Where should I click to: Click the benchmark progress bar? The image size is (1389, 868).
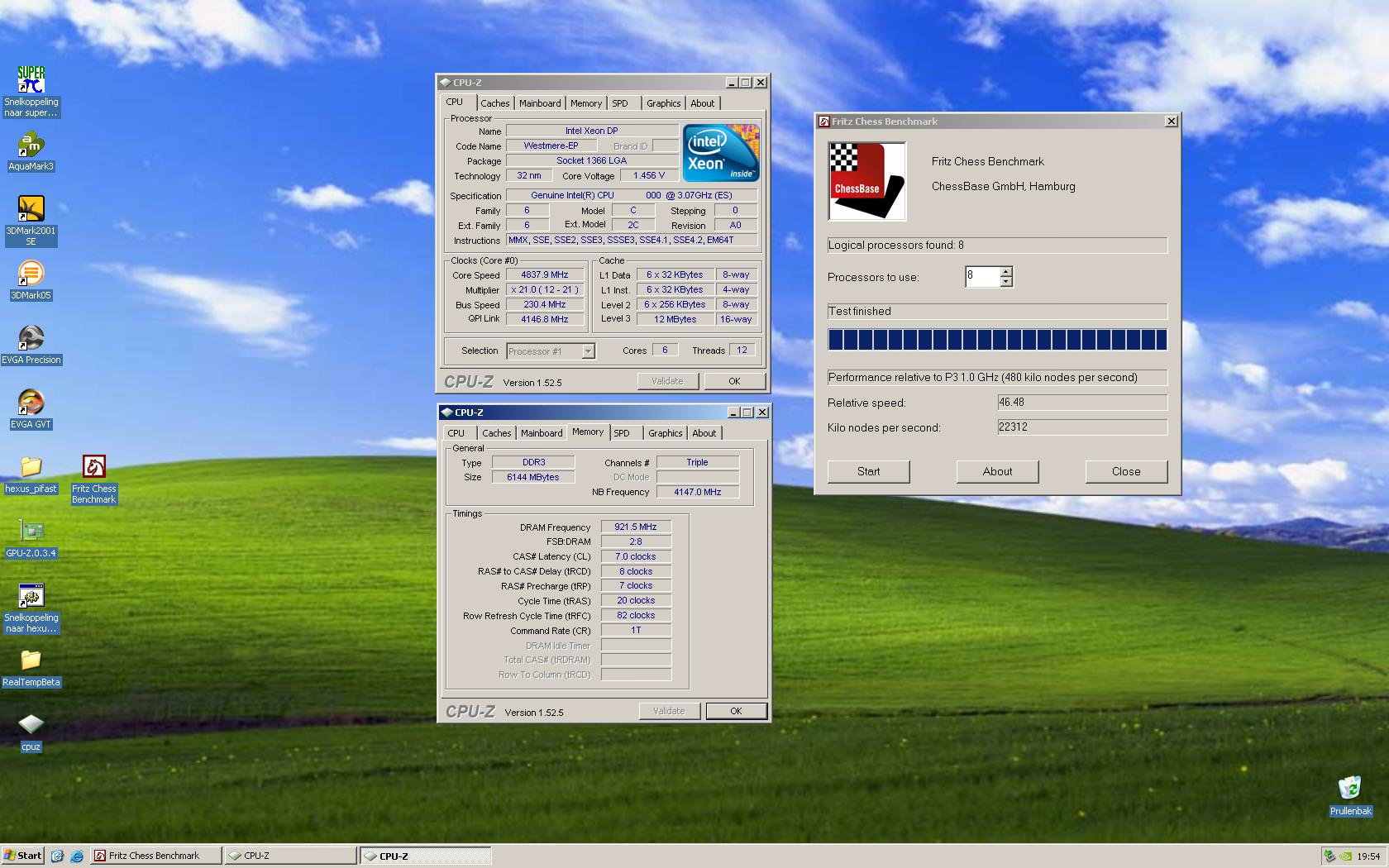click(997, 339)
